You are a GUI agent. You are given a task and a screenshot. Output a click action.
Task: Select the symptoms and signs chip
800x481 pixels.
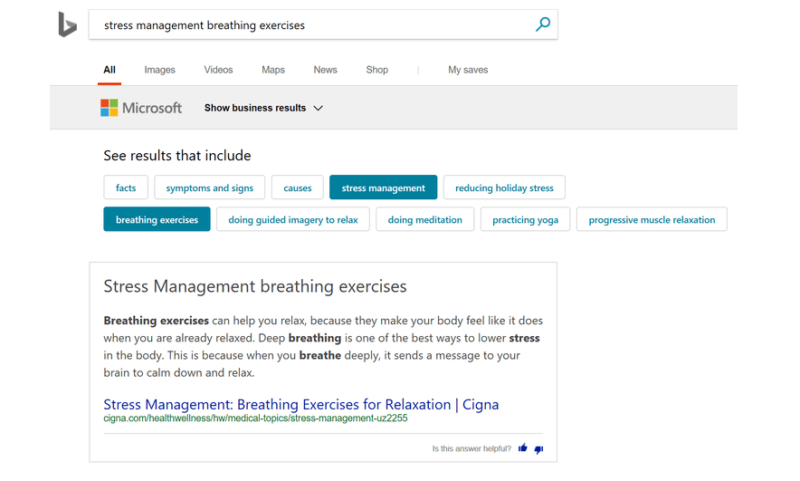tap(210, 188)
